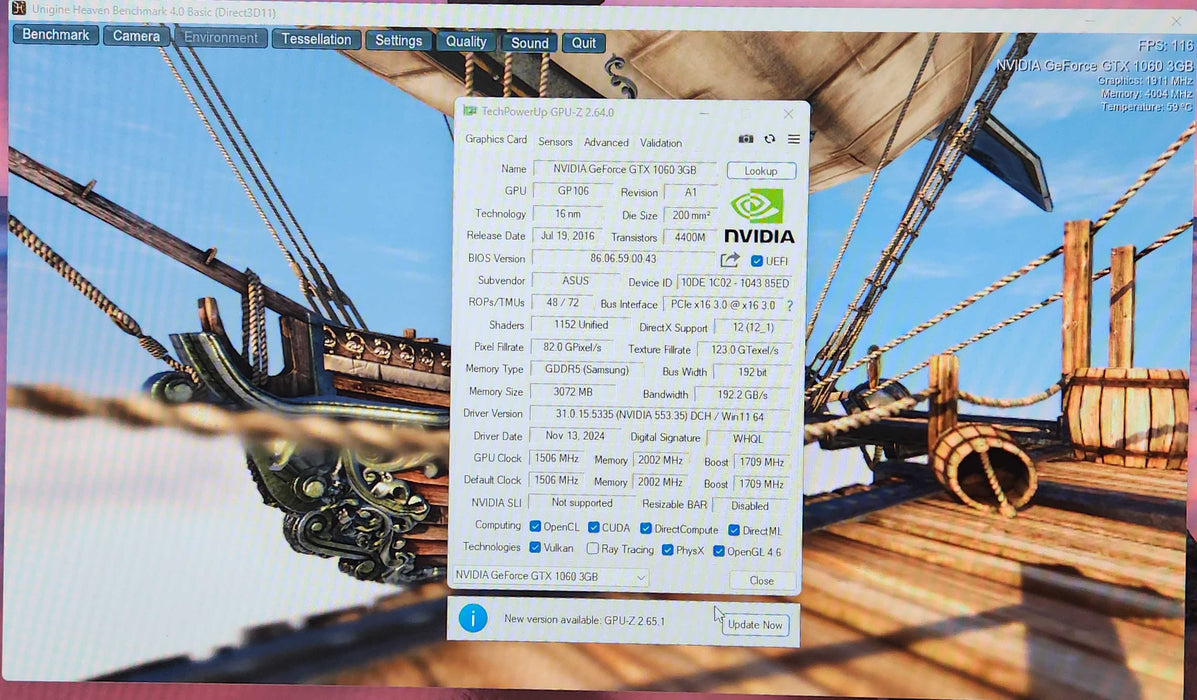Image resolution: width=1197 pixels, height=700 pixels.
Task: Click the Texture Fillrate value "123.0 GTexel/s"
Action: pos(745,350)
